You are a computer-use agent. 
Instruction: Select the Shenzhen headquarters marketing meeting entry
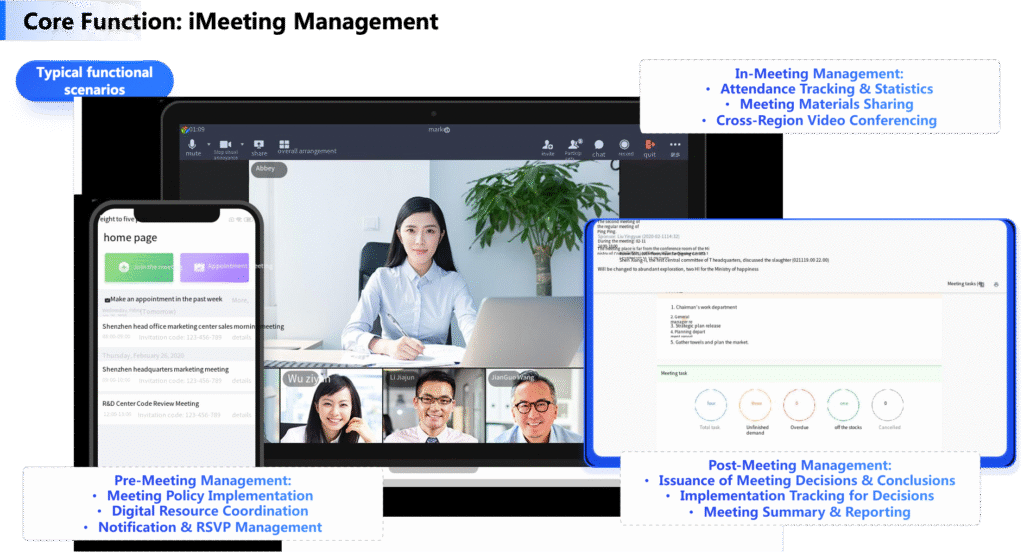[x=165, y=369]
